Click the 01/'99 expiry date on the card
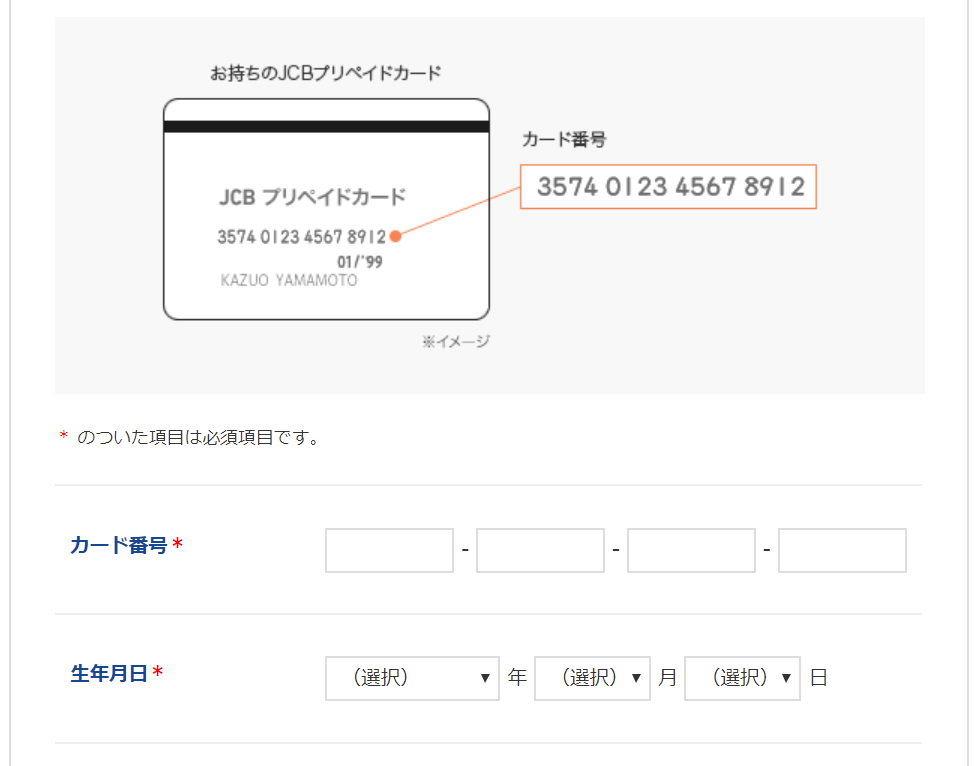 (360, 262)
